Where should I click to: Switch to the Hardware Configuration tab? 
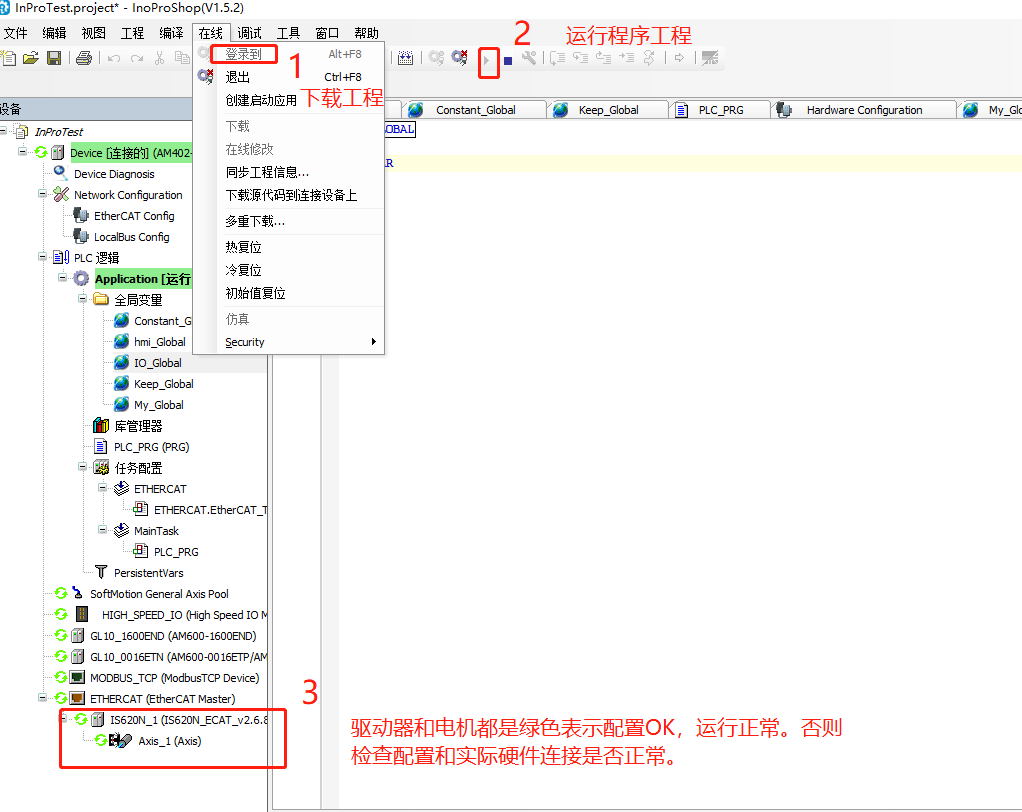tap(863, 108)
